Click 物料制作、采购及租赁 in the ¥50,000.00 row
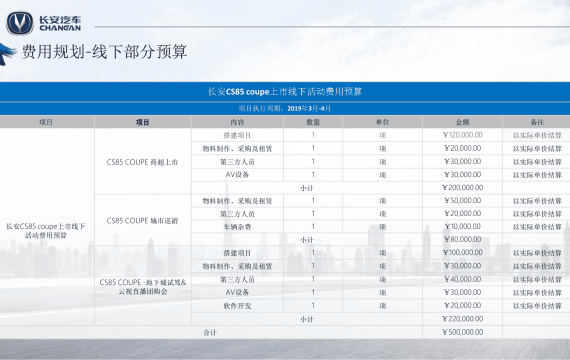The image size is (570, 360). [237, 201]
